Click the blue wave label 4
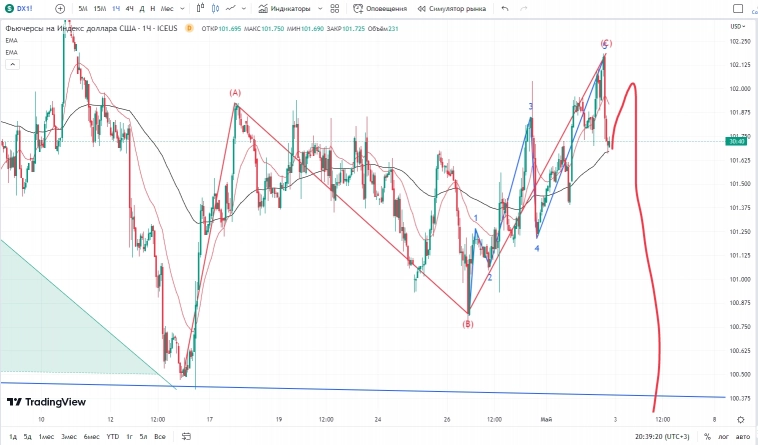The image size is (758, 445). [537, 248]
